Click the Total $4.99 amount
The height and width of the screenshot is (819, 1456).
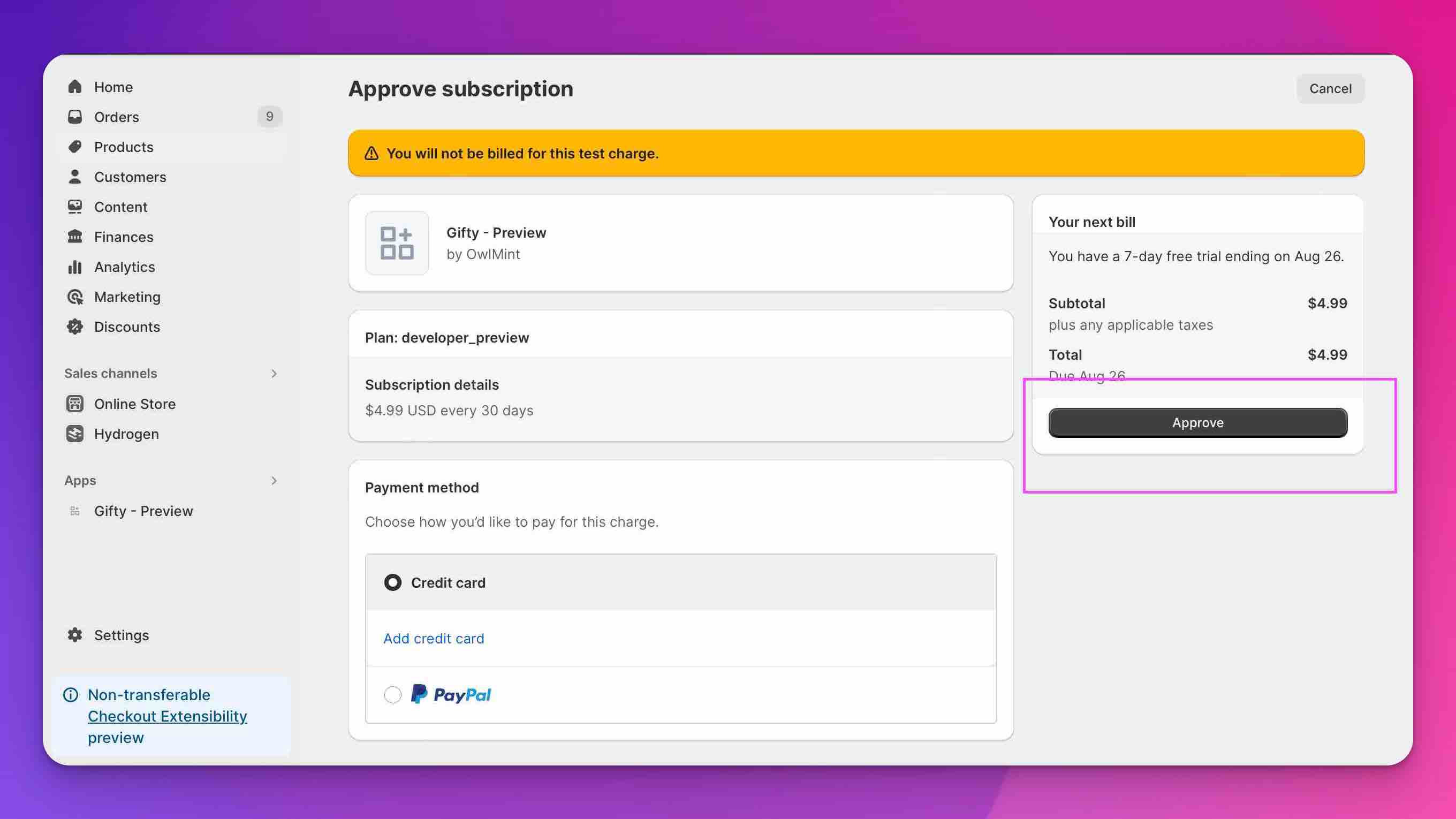click(x=1327, y=354)
